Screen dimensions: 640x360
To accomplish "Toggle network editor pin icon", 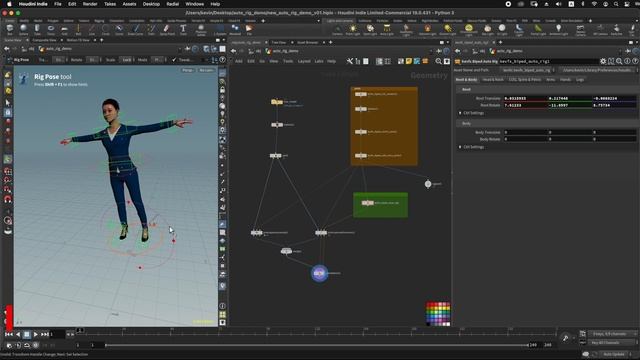I will click(439, 51).
